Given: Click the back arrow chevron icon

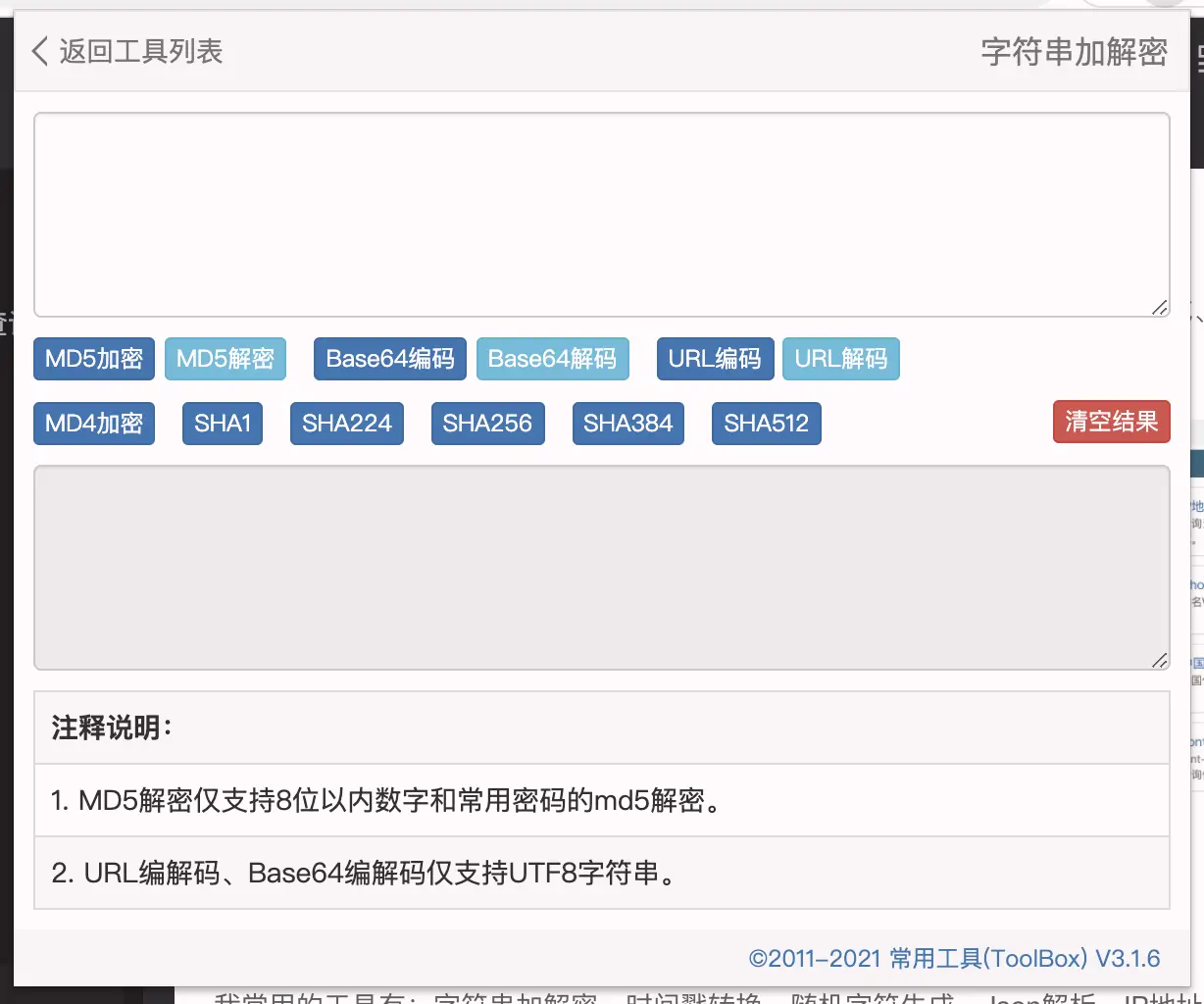Looking at the screenshot, I should click(39, 51).
